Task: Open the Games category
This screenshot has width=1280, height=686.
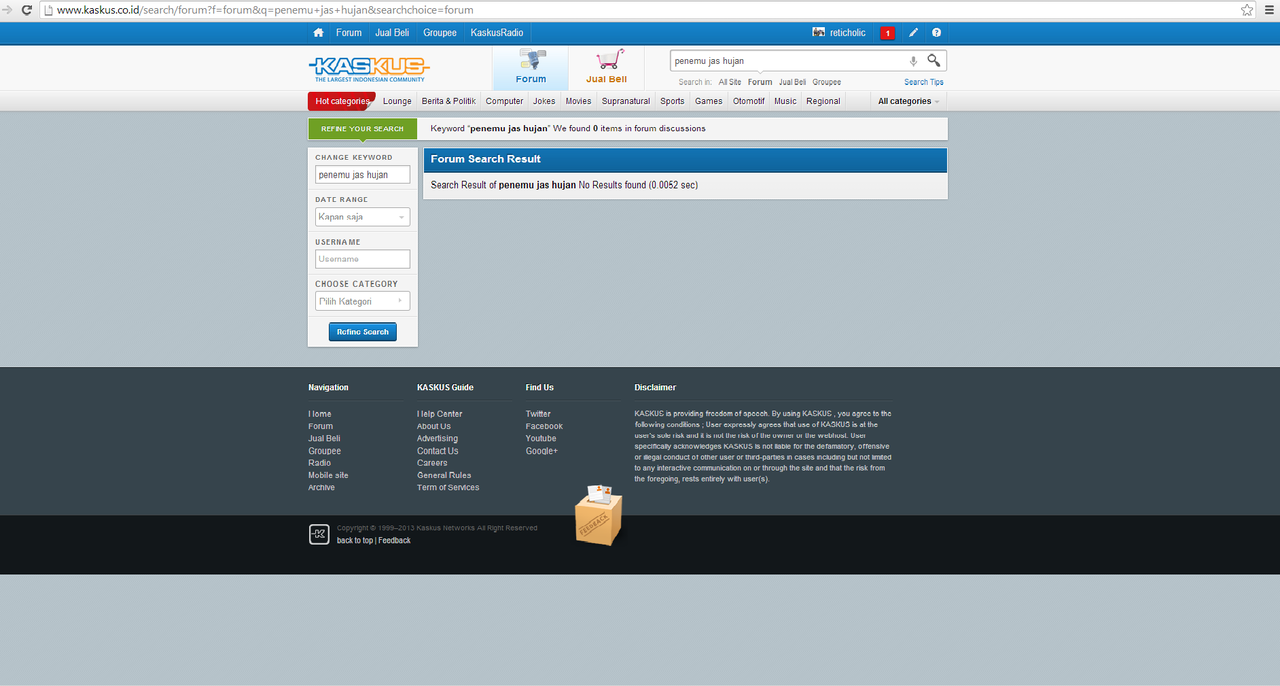Action: pyautogui.click(x=709, y=101)
